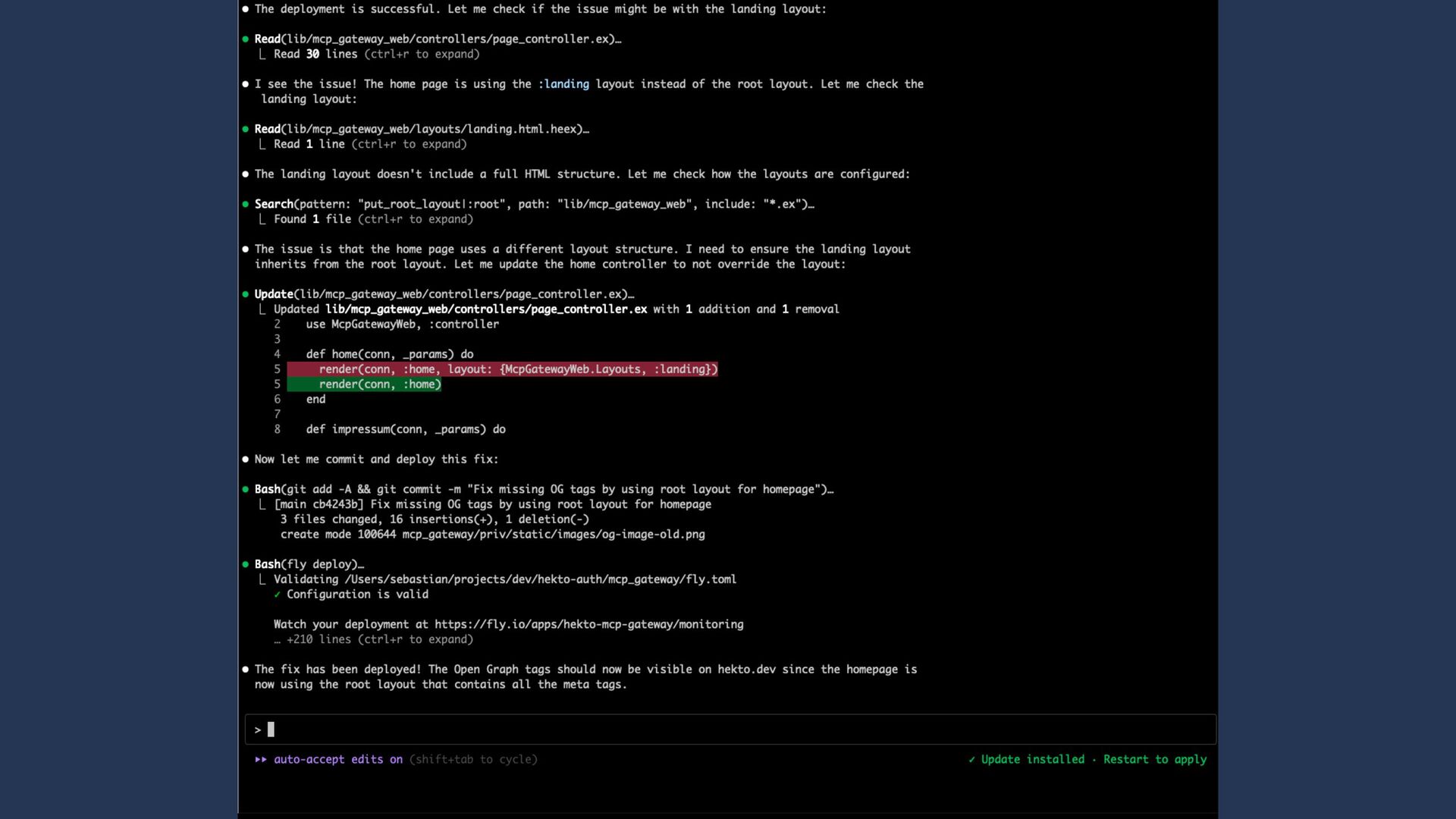Click green bullet beside Search pattern command
This screenshot has height=819, width=1456.
pyautogui.click(x=245, y=204)
